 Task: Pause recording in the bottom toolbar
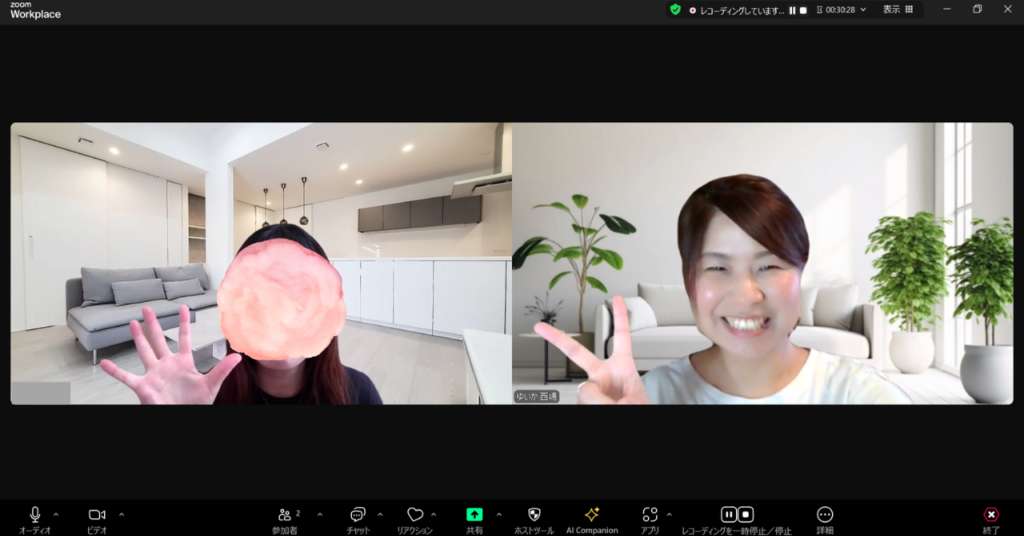click(x=729, y=514)
